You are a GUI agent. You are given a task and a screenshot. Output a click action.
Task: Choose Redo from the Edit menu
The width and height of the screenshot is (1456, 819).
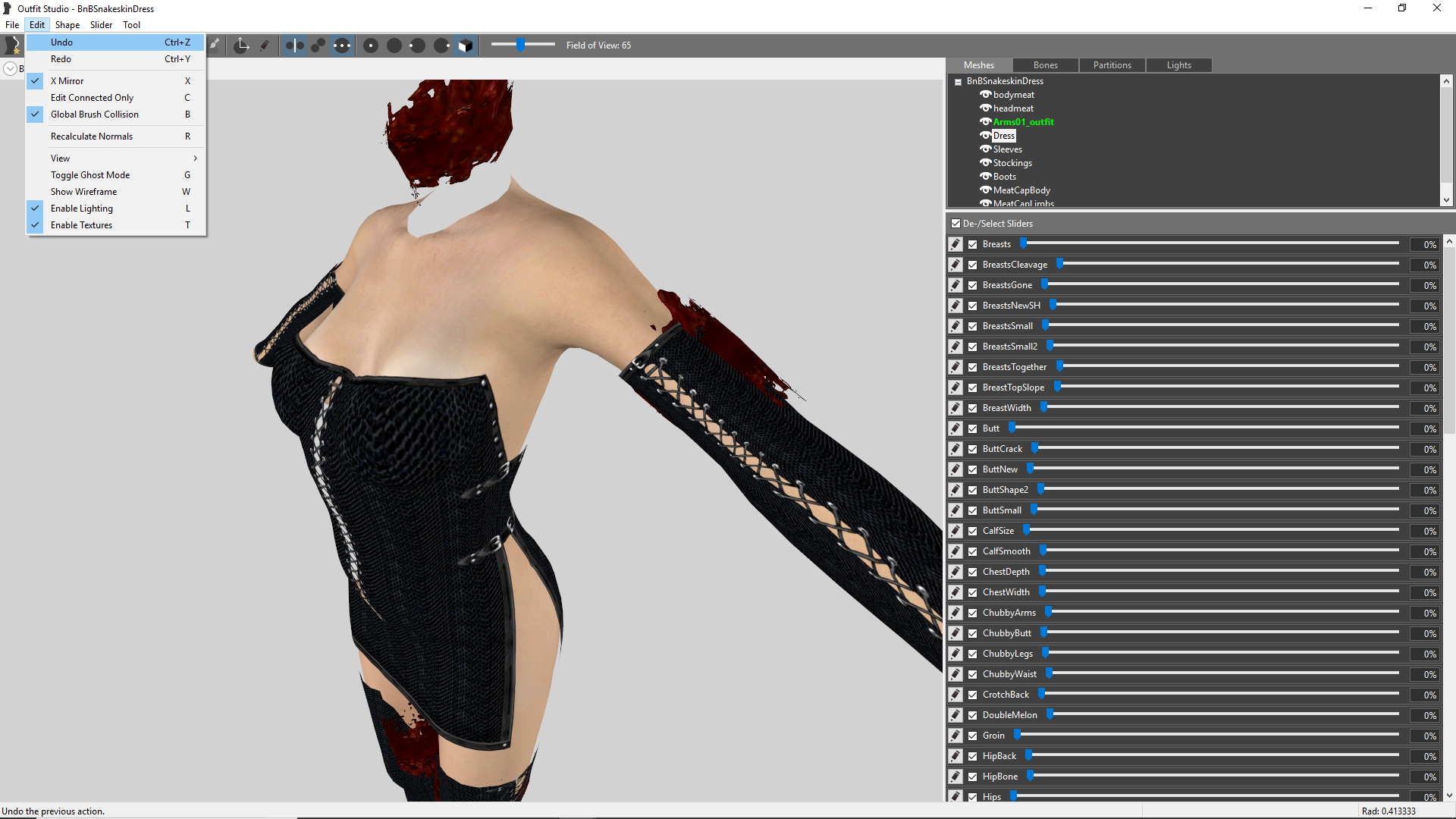coord(115,59)
